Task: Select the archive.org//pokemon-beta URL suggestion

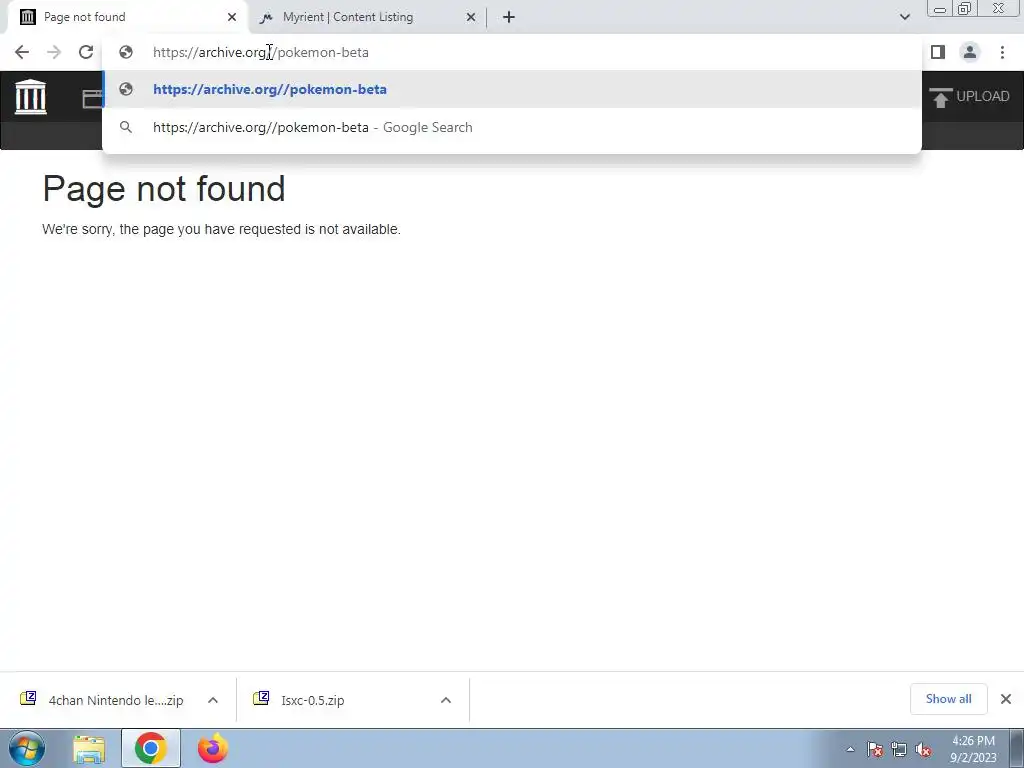Action: point(512,89)
